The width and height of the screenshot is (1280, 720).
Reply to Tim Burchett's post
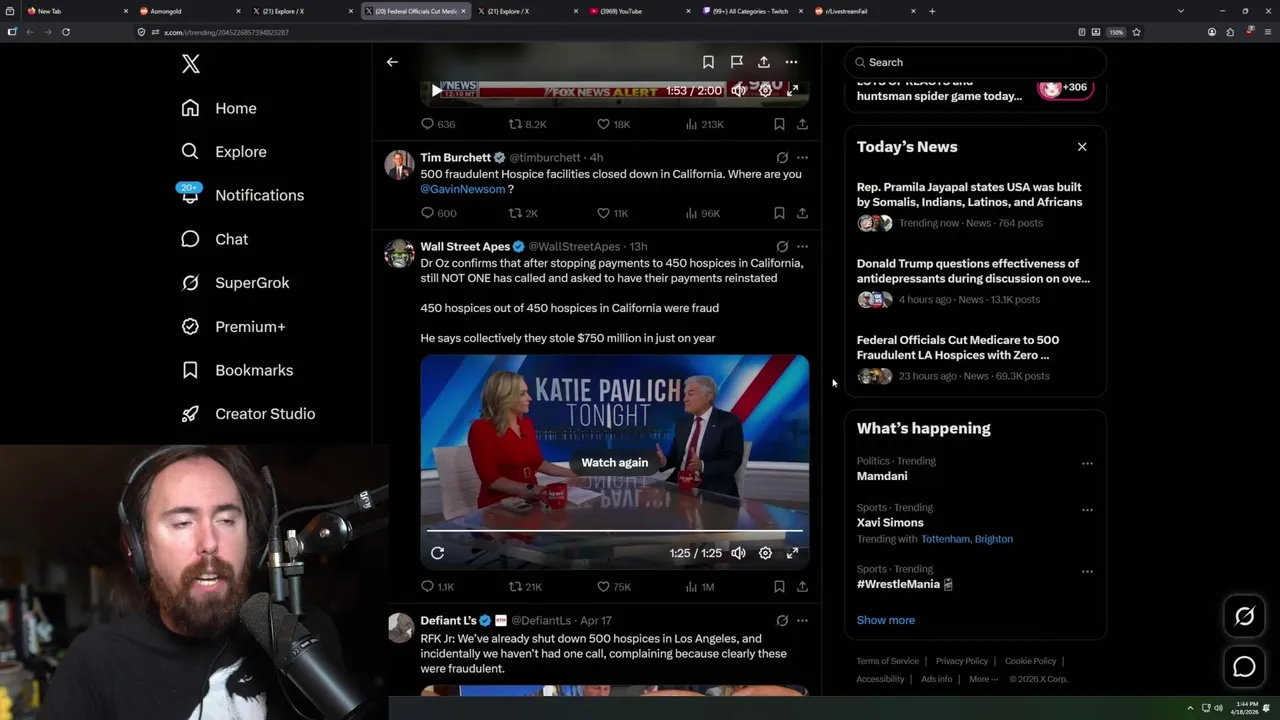[x=438, y=213]
